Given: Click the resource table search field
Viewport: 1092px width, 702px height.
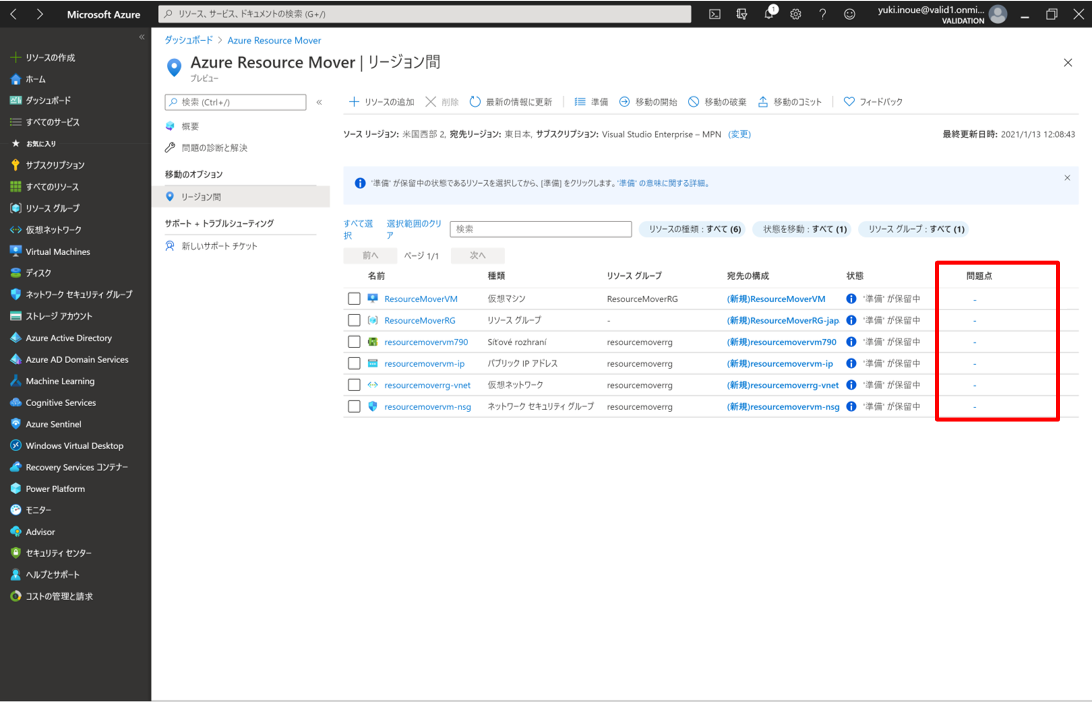Looking at the screenshot, I should (x=540, y=229).
